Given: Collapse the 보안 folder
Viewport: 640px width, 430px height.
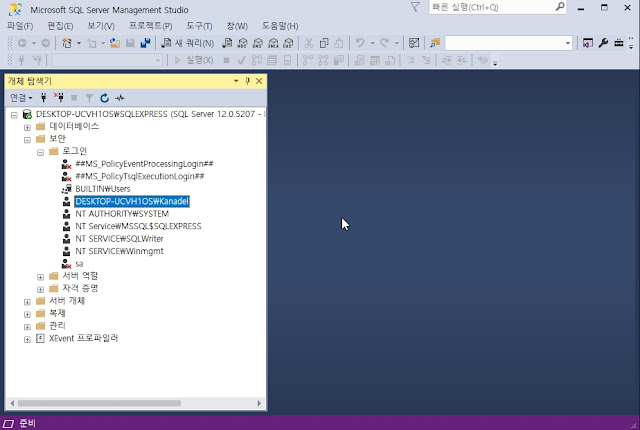Looking at the screenshot, I should click(x=27, y=140).
